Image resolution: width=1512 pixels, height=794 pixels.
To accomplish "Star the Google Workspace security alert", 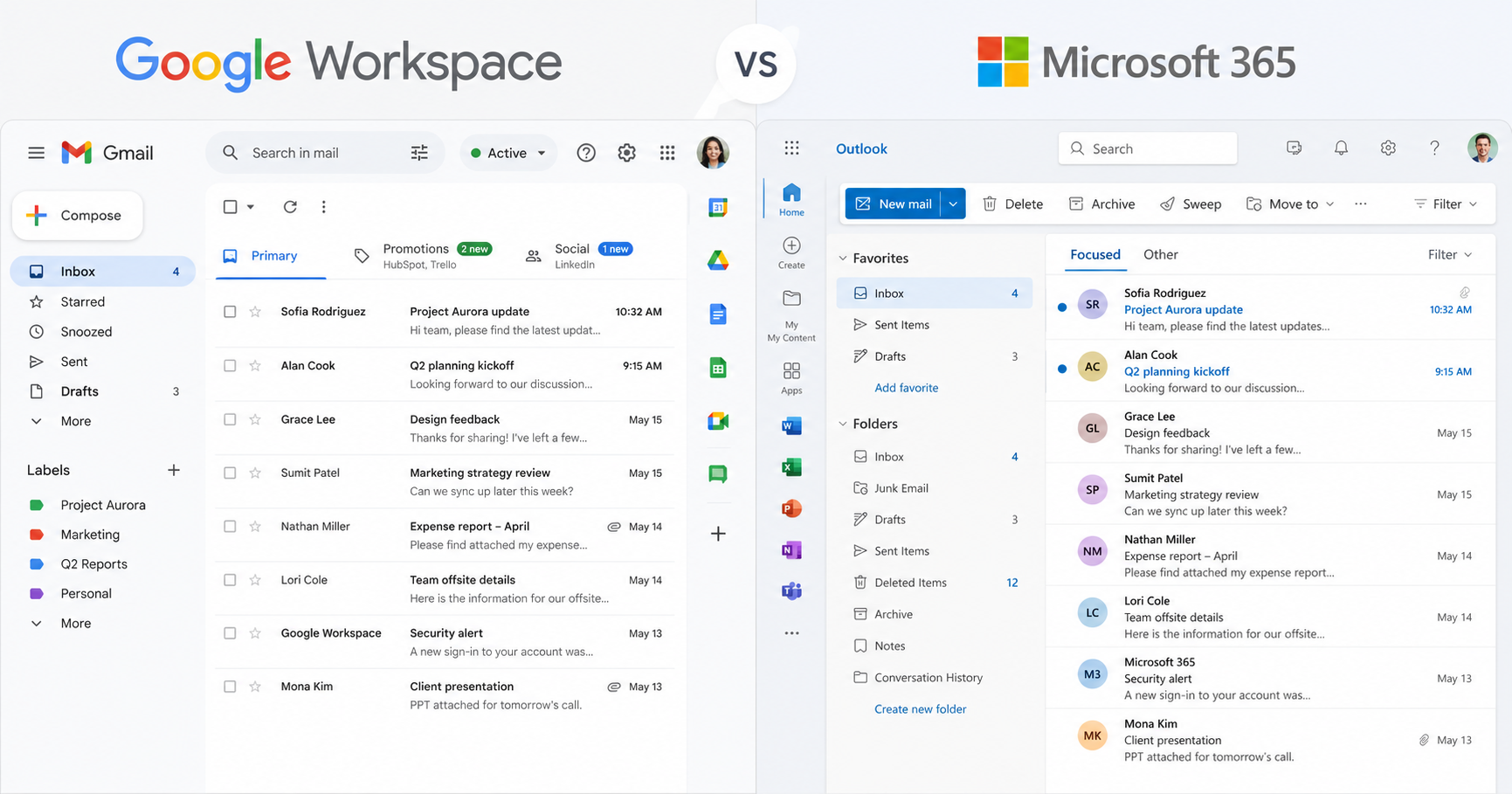I will 255,633.
